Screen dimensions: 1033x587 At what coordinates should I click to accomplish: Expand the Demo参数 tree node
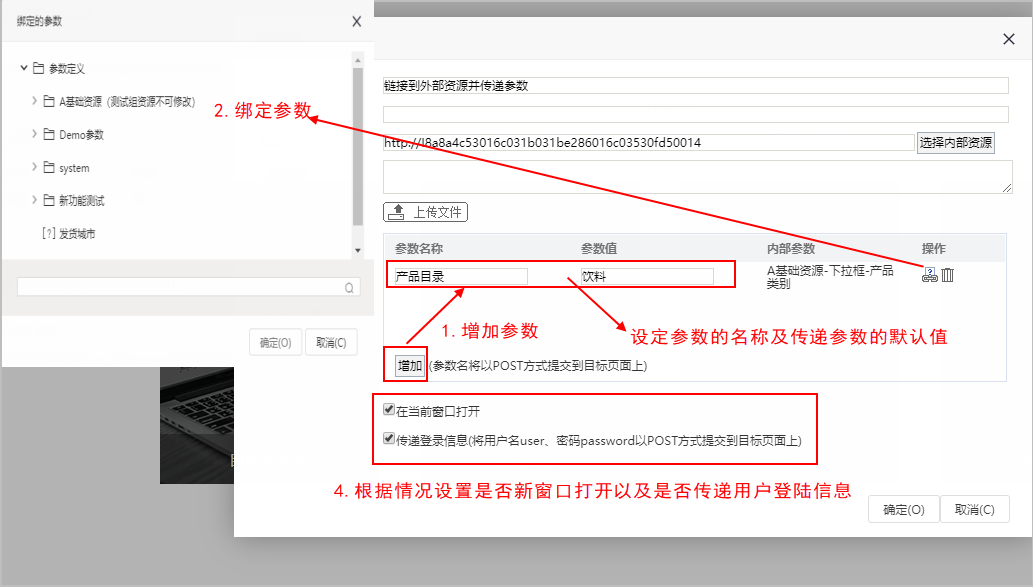coord(34,134)
